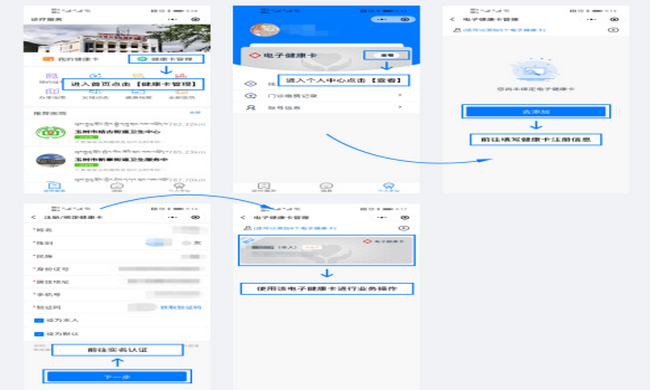Switch to the middle message tab on the home page
The height and width of the screenshot is (390, 650).
(117, 186)
